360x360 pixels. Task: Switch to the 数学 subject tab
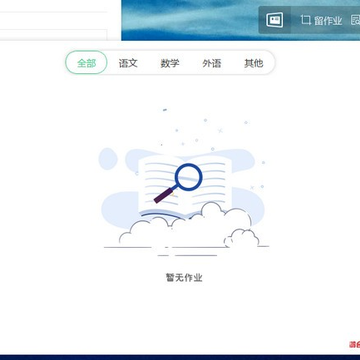[170, 63]
